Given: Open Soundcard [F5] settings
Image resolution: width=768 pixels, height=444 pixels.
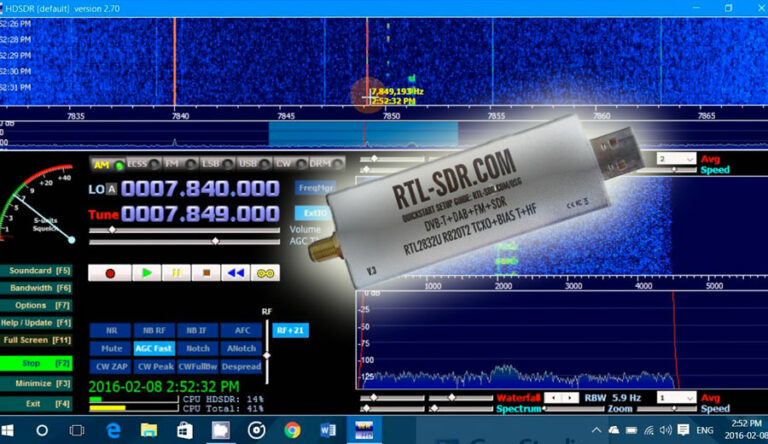Looking at the screenshot, I should tap(36, 271).
